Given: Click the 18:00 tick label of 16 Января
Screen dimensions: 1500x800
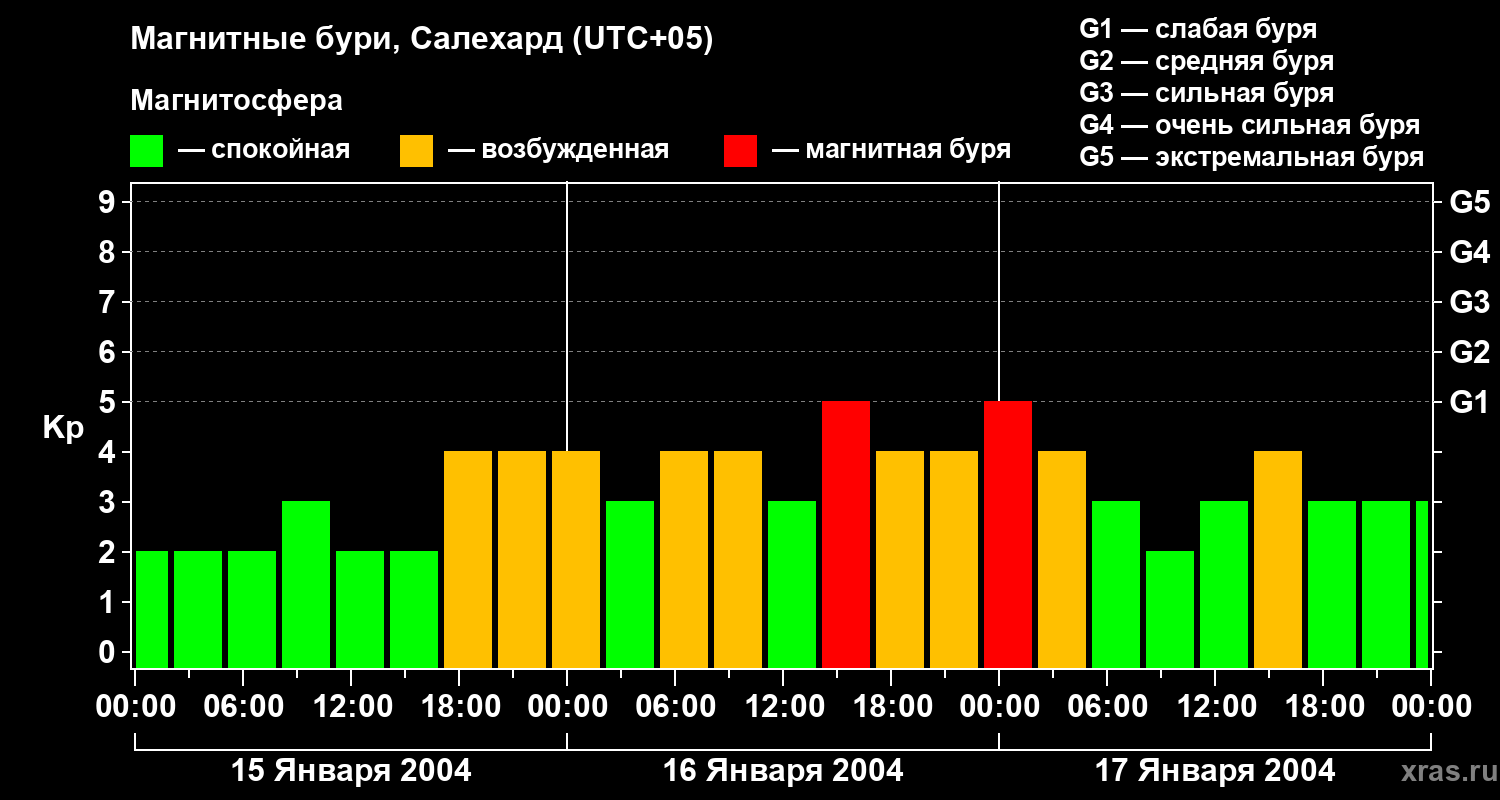Looking at the screenshot, I should (x=891, y=707).
